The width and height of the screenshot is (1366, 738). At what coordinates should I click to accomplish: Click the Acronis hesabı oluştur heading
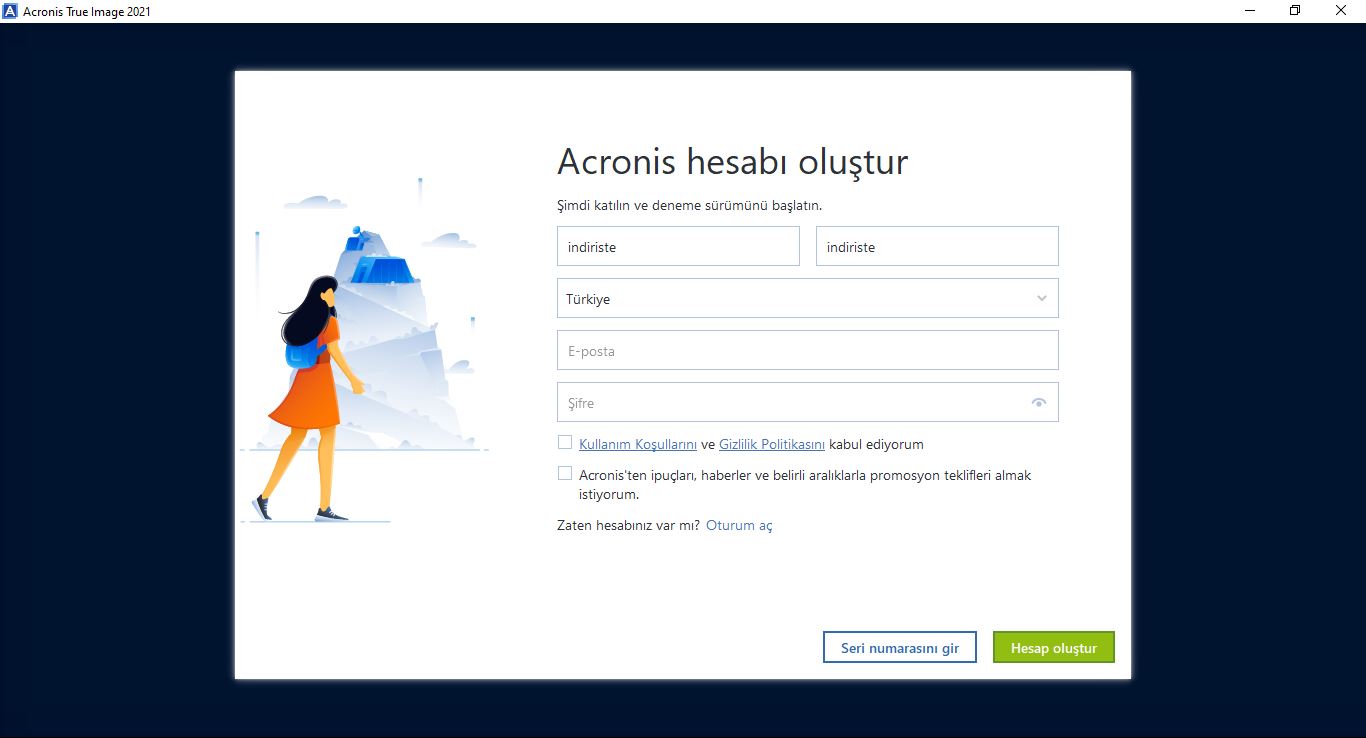click(x=732, y=162)
